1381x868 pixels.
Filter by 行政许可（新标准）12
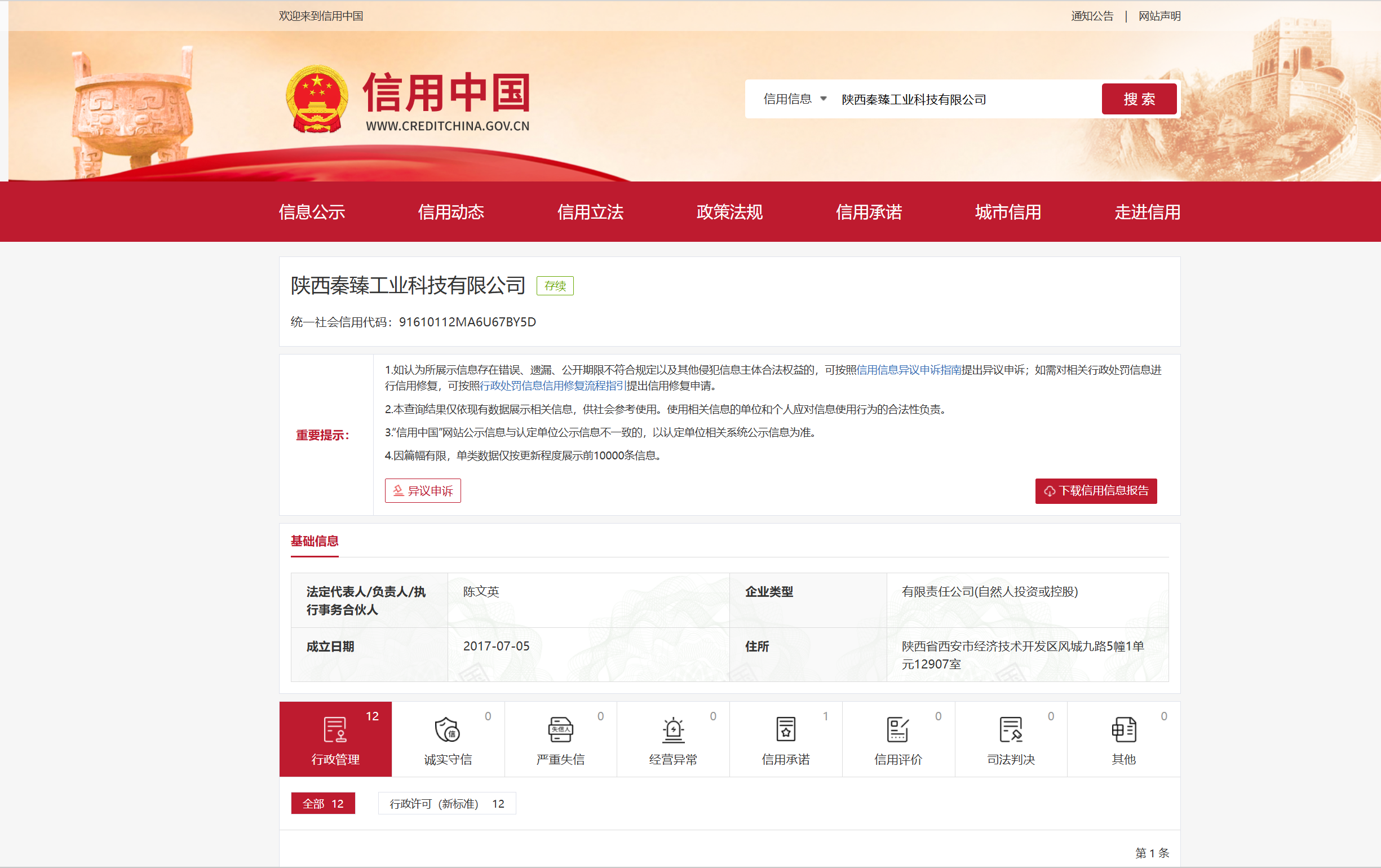[x=446, y=803]
